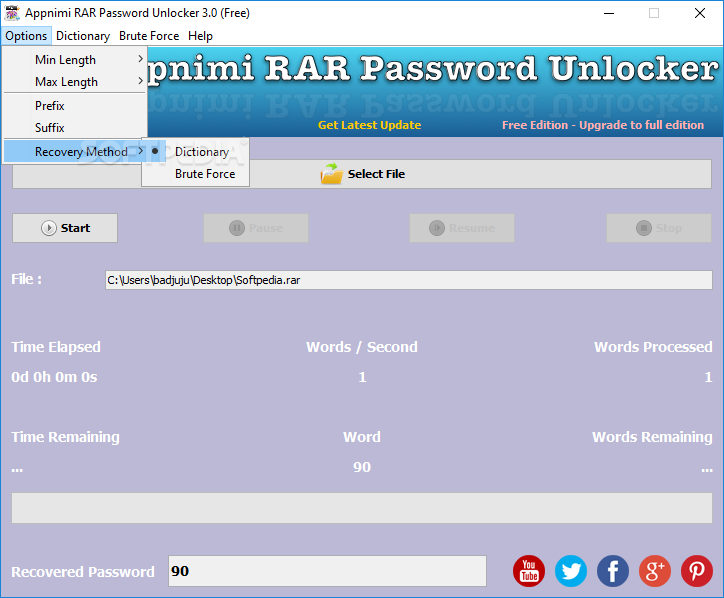724x598 pixels.
Task: Follow the Get Latest Update link
Action: point(369,125)
